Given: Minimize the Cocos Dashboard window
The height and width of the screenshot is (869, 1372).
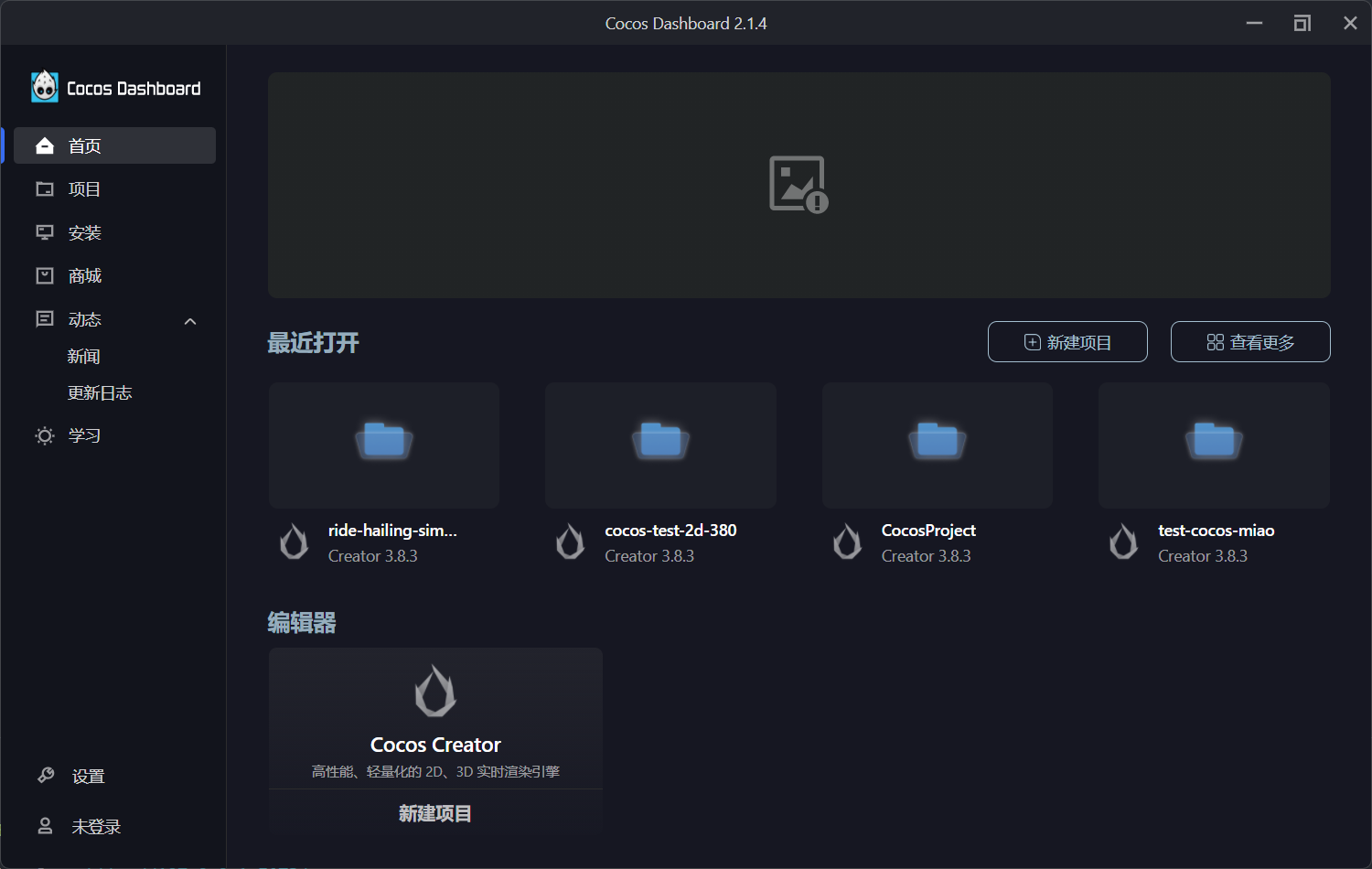Looking at the screenshot, I should tap(1254, 23).
